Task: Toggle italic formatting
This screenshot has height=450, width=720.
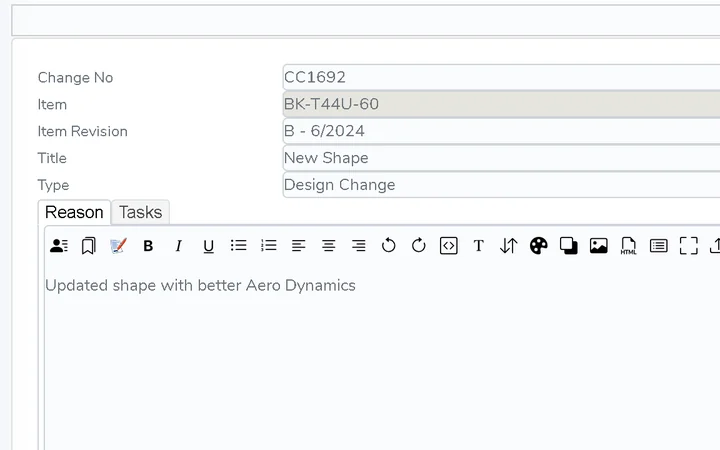Action: pyautogui.click(x=179, y=246)
